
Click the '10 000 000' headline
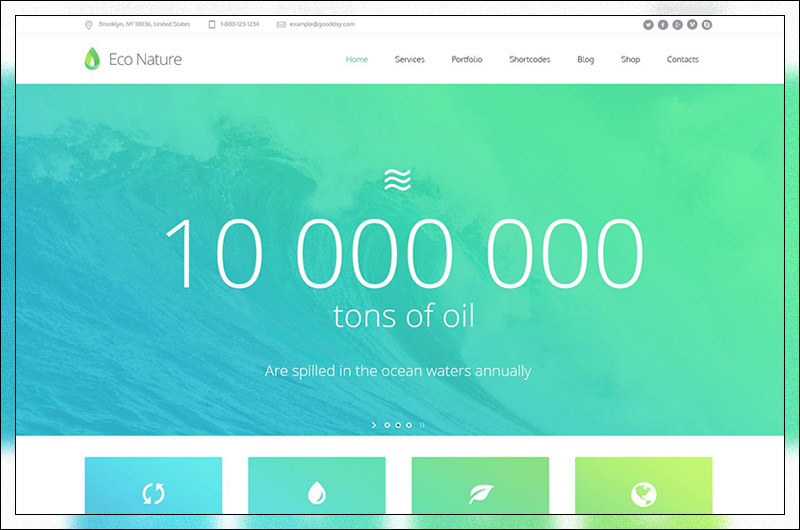tap(404, 254)
